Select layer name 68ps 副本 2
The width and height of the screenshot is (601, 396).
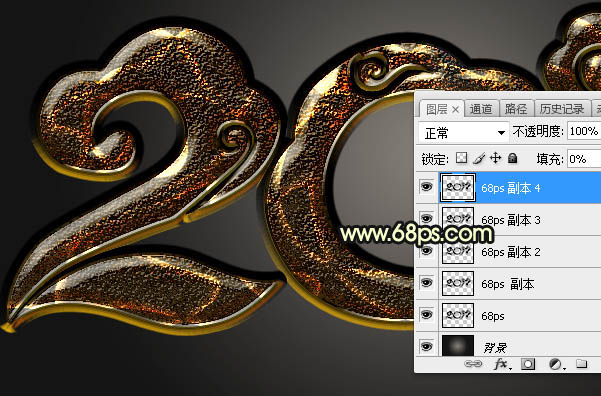511,252
